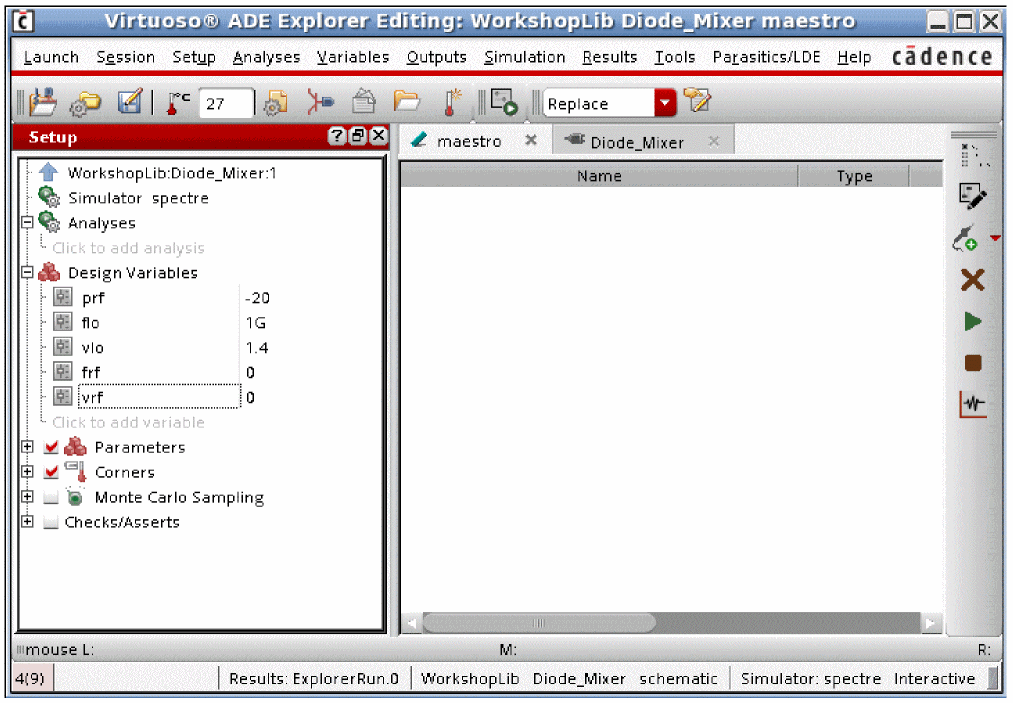Viewport: 1013px width, 703px height.
Task: Collapse the Analyses tree node
Action: [x=27, y=222]
